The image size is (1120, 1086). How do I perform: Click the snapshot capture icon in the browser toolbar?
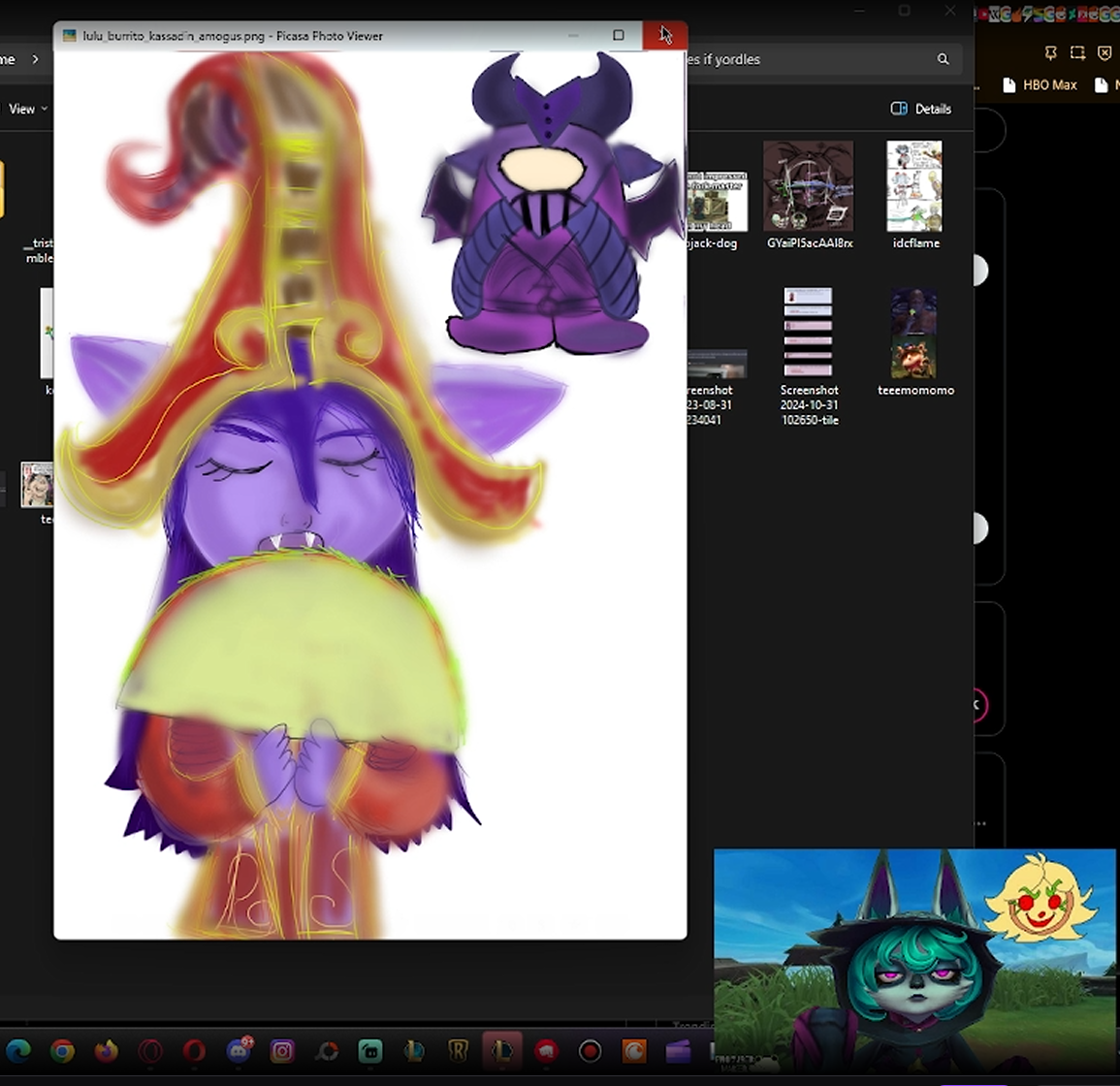tap(1078, 53)
